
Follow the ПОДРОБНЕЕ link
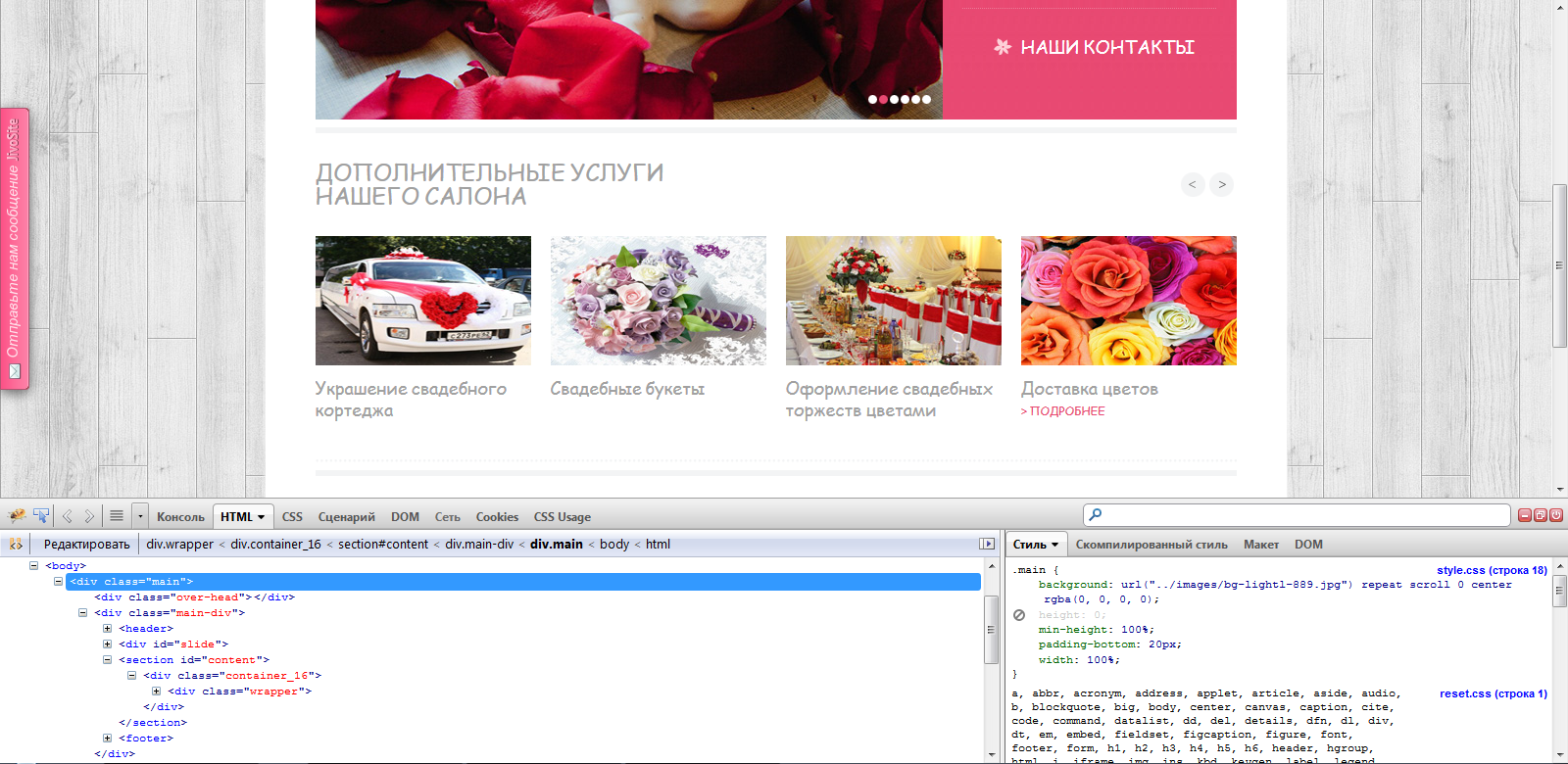(1062, 411)
